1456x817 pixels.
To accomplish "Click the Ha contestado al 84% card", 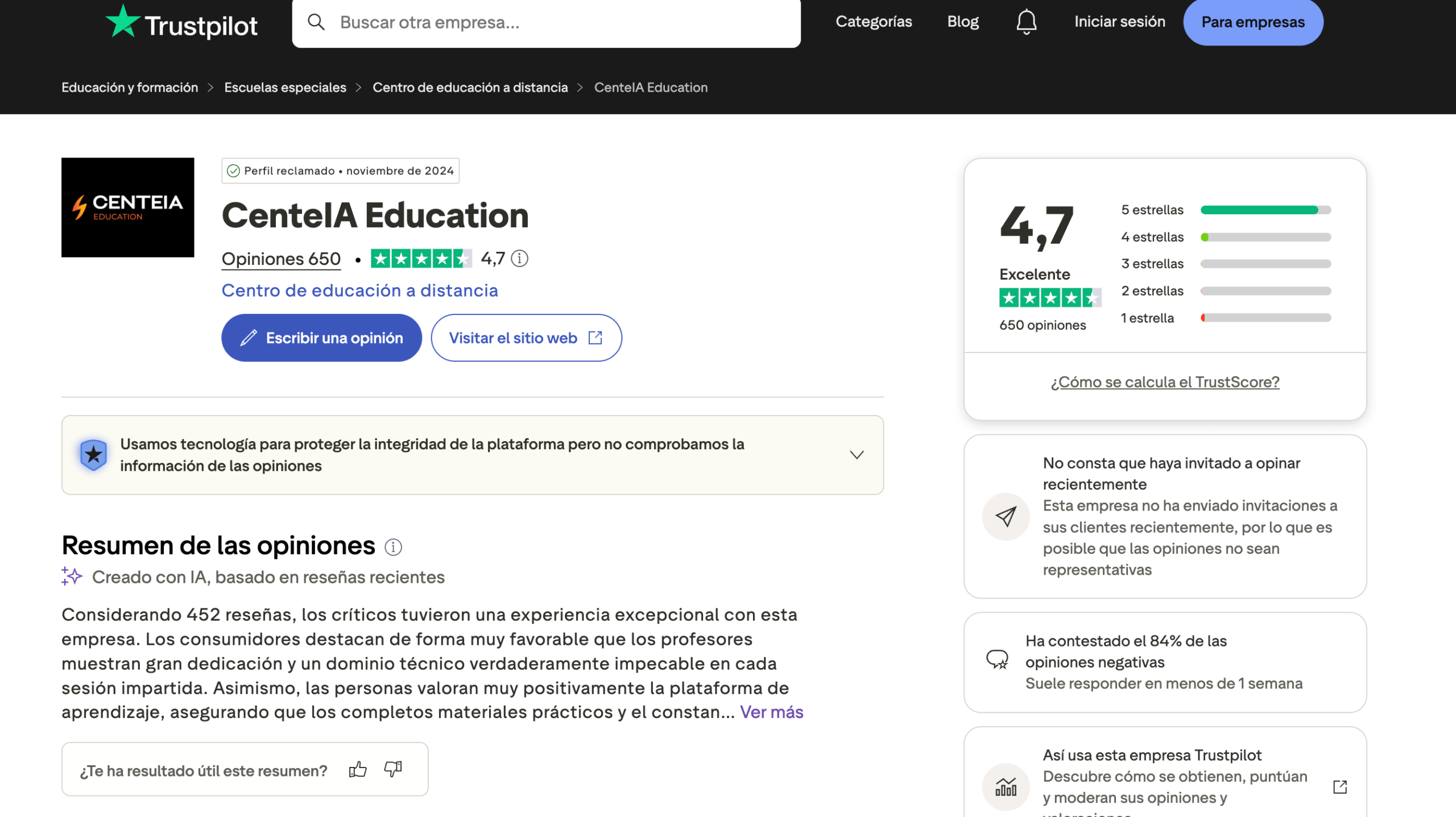I will click(x=1165, y=662).
